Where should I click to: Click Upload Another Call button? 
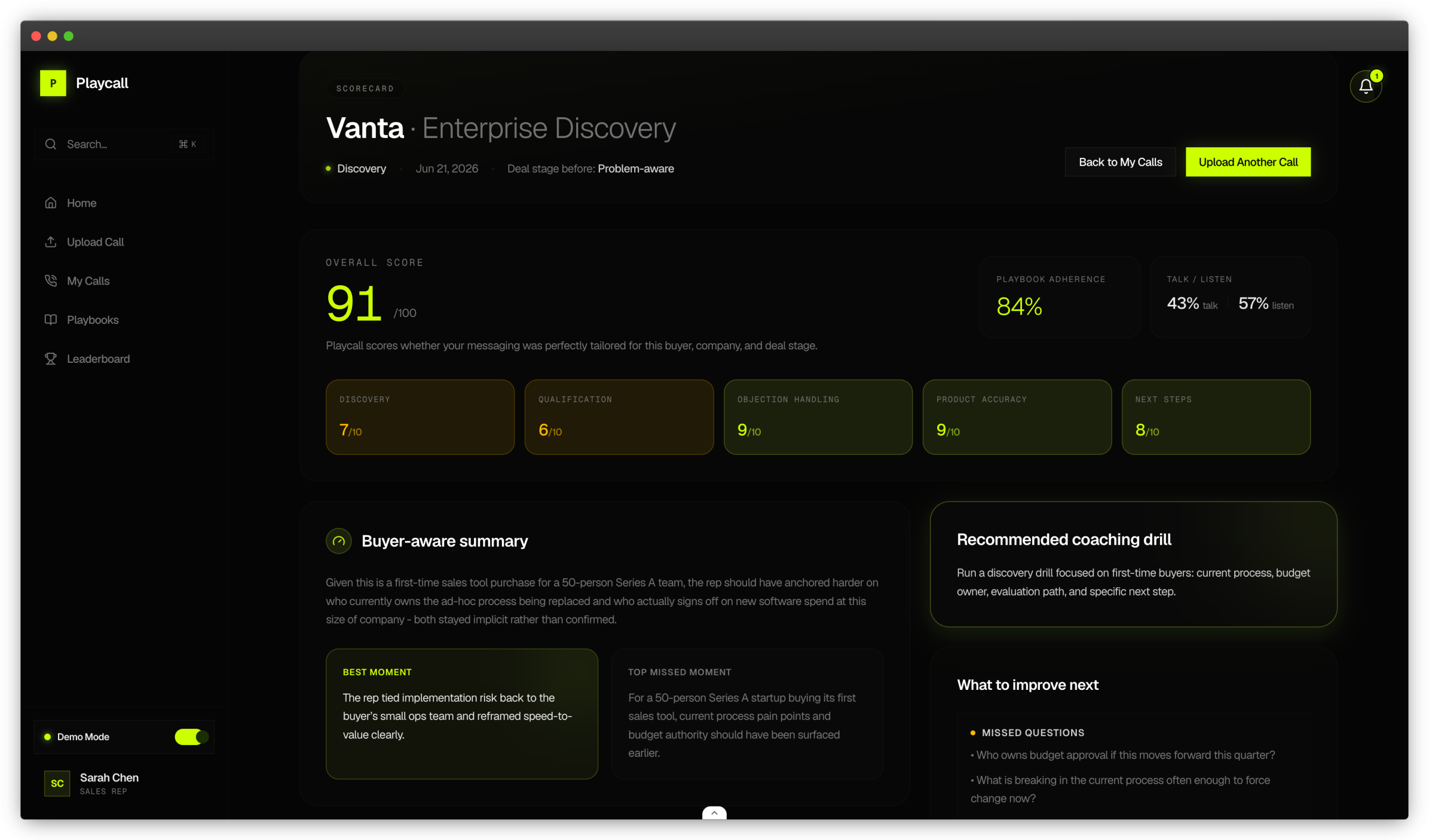pos(1248,162)
